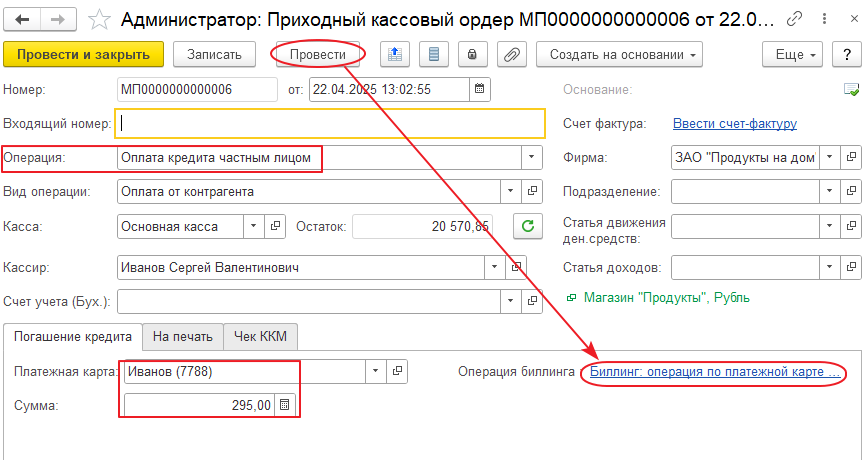867x460 pixels.
Task: Switch to the На печать tab
Action: coord(182,337)
